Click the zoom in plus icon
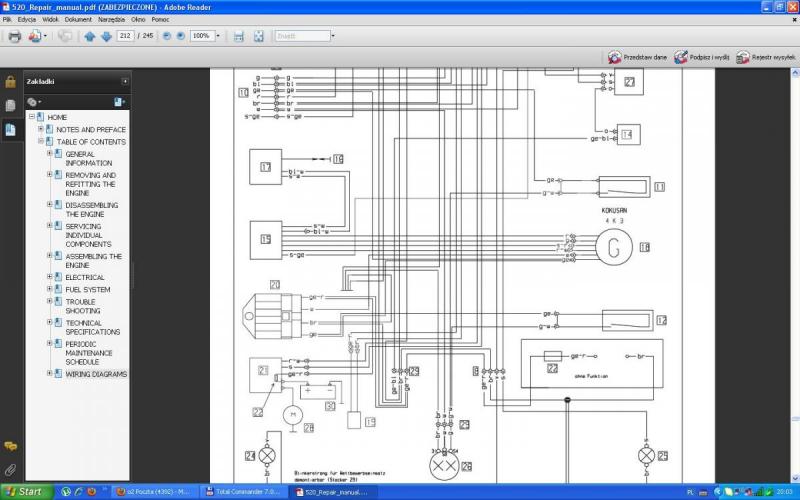This screenshot has height=500, width=800. coord(181,36)
